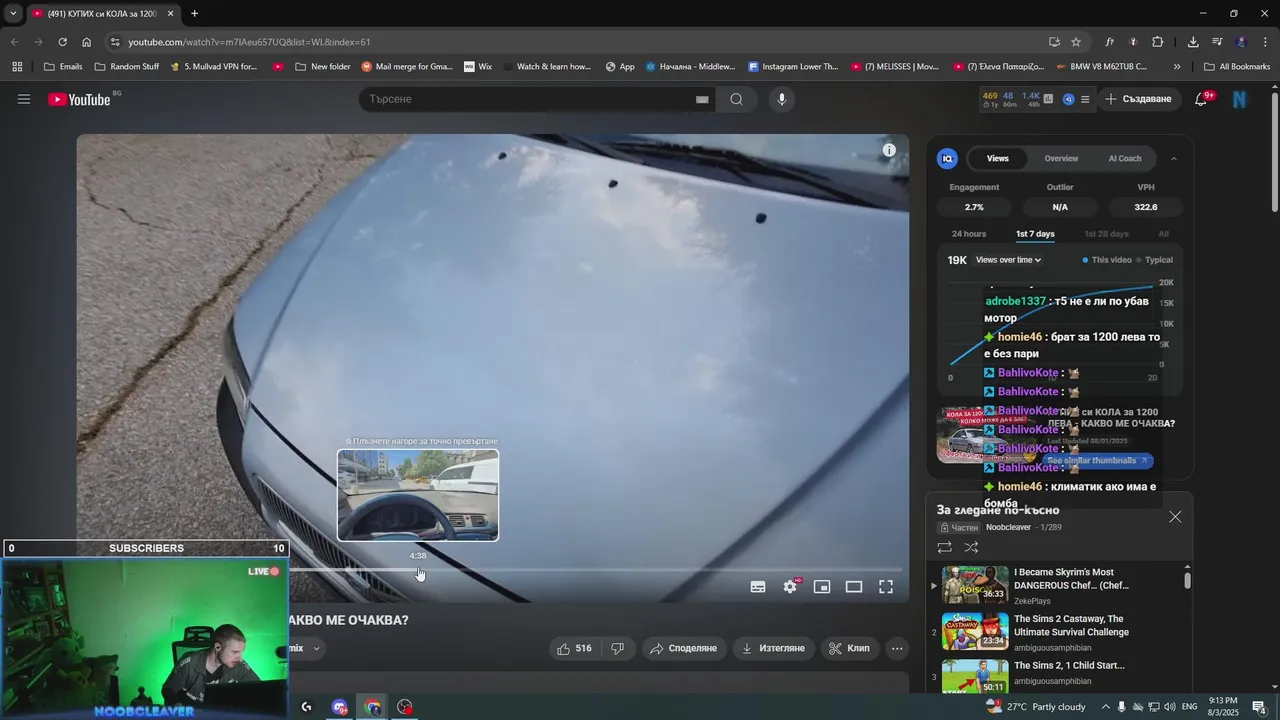1280x720 pixels.
Task: Enter fullscreen video mode
Action: [886, 587]
